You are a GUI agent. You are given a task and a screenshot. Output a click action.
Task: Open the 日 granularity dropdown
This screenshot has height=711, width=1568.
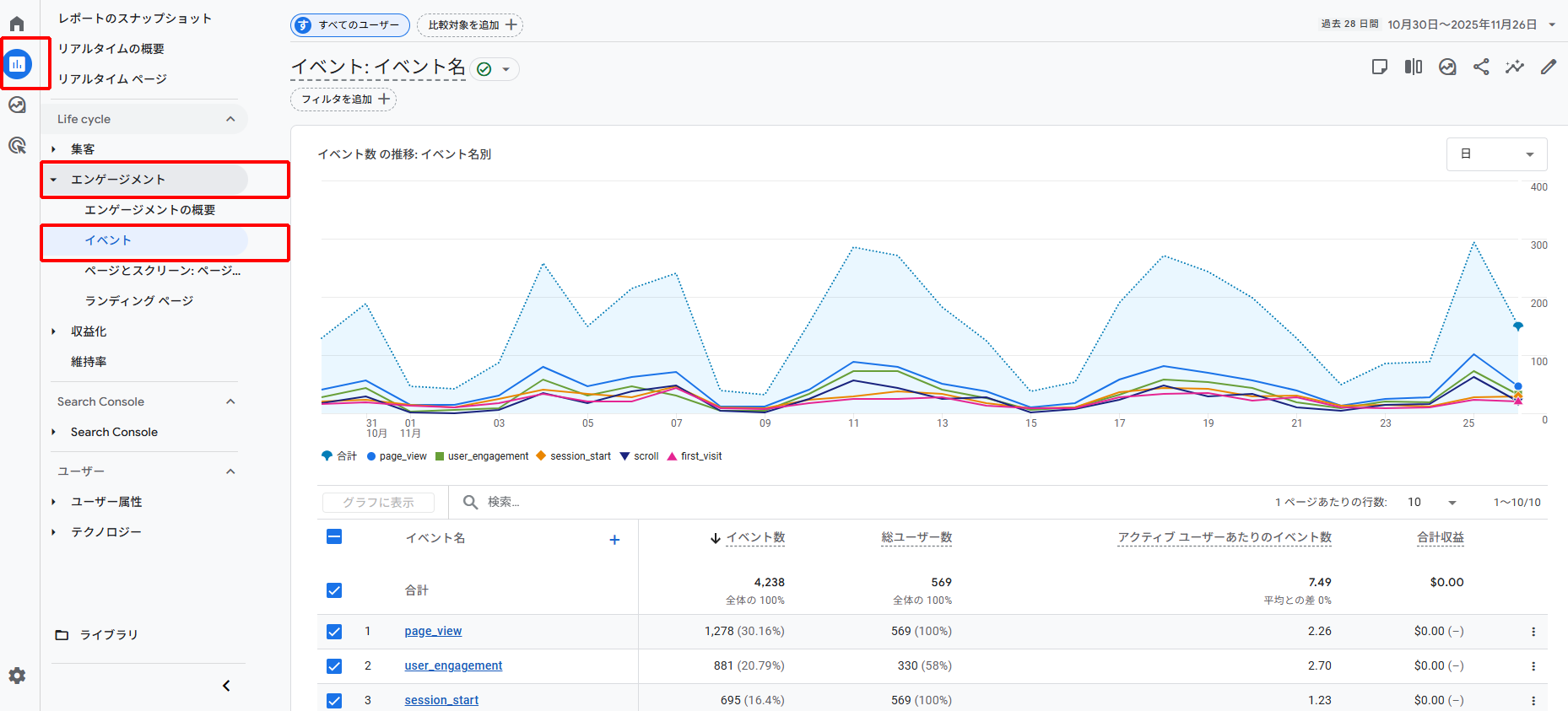1496,154
